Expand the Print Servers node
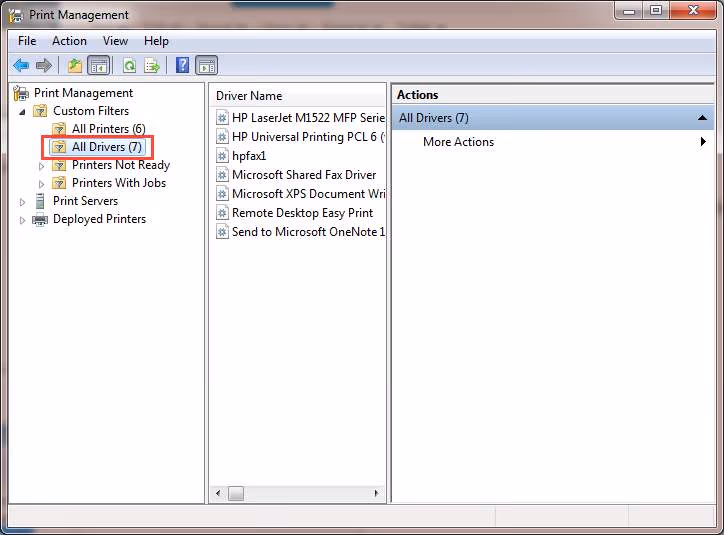This screenshot has width=724, height=535. [23, 202]
